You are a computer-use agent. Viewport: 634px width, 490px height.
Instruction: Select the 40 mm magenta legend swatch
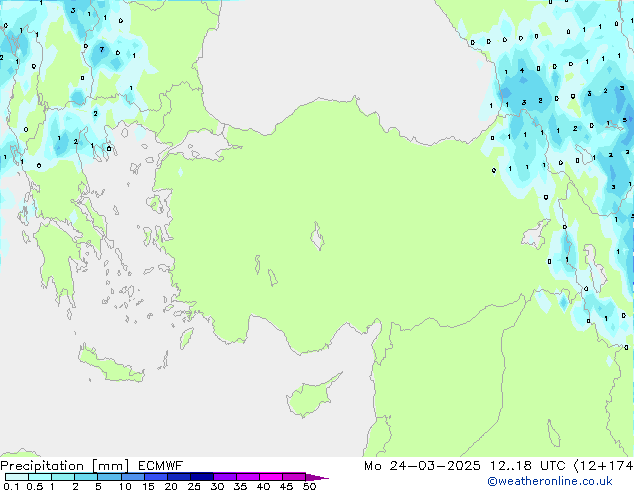pyautogui.click(x=271, y=477)
